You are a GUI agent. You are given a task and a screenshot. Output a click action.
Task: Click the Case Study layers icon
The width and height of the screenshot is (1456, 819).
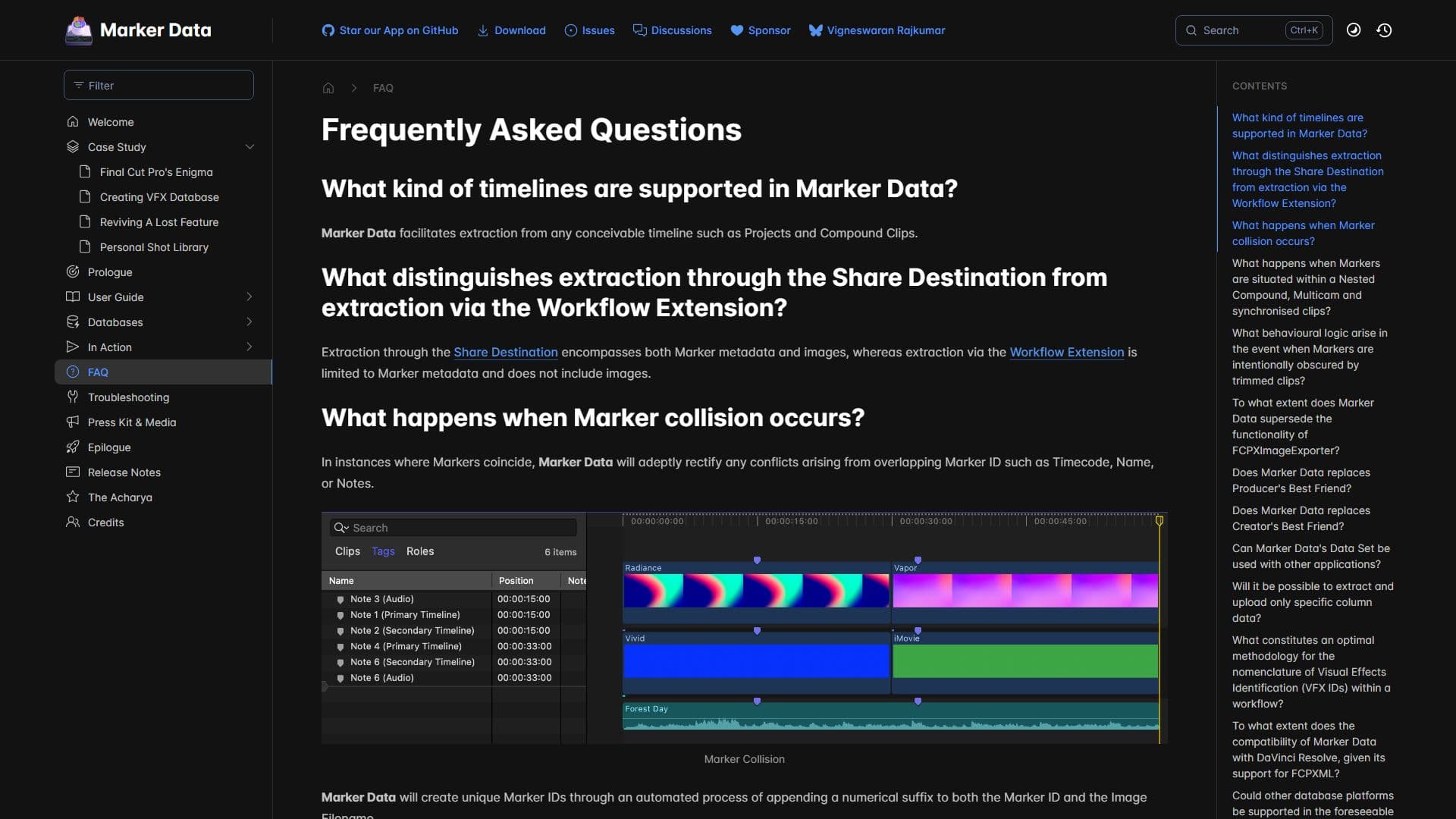tap(73, 146)
